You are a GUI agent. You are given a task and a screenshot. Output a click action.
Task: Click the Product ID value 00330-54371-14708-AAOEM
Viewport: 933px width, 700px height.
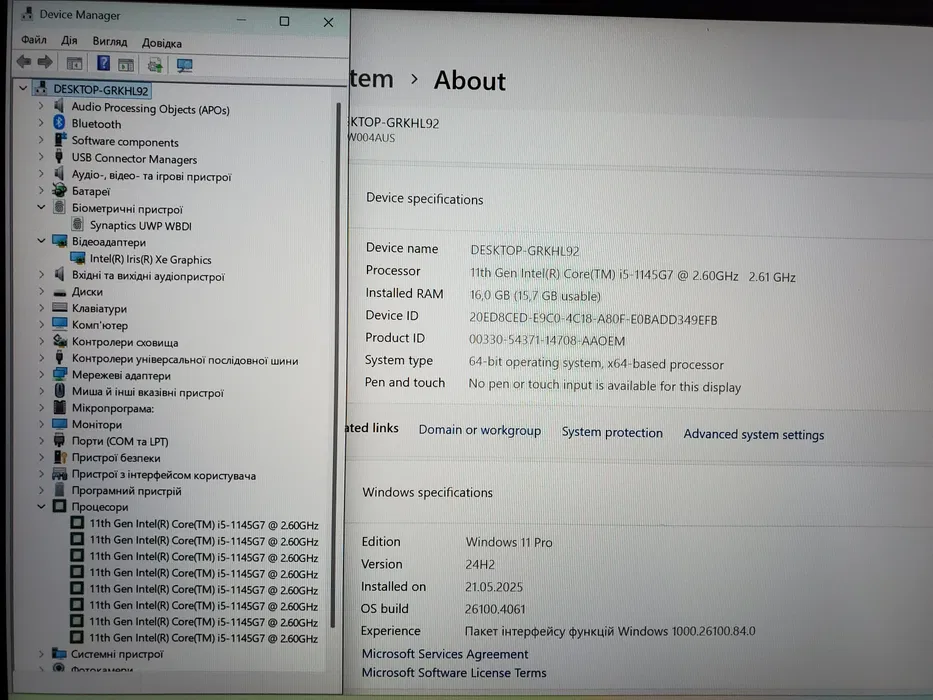[547, 340]
